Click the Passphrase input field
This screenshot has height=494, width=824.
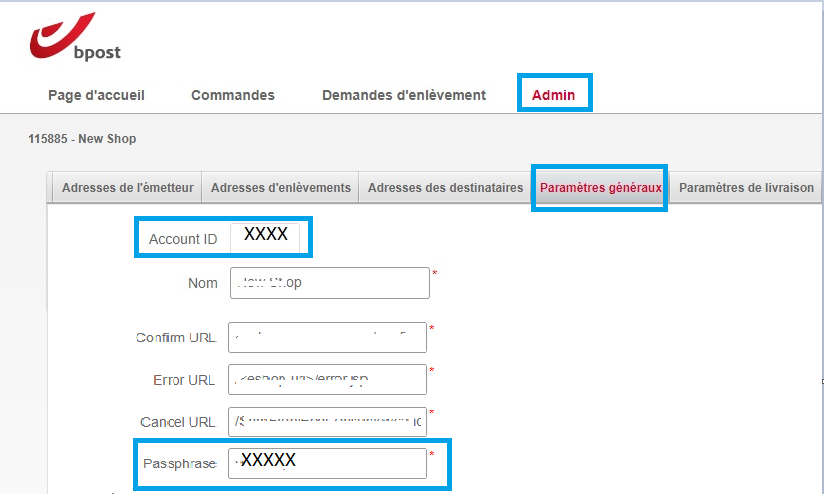327,463
